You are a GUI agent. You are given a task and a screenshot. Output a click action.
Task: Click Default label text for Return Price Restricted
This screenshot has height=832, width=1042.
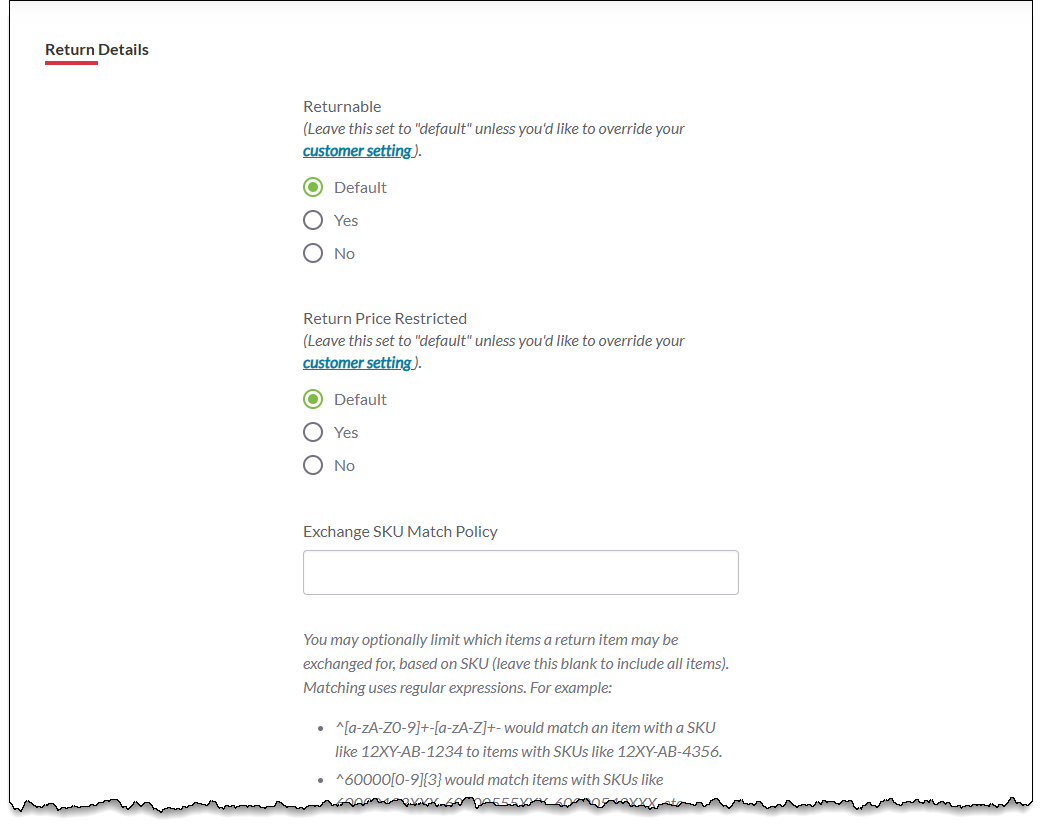360,399
